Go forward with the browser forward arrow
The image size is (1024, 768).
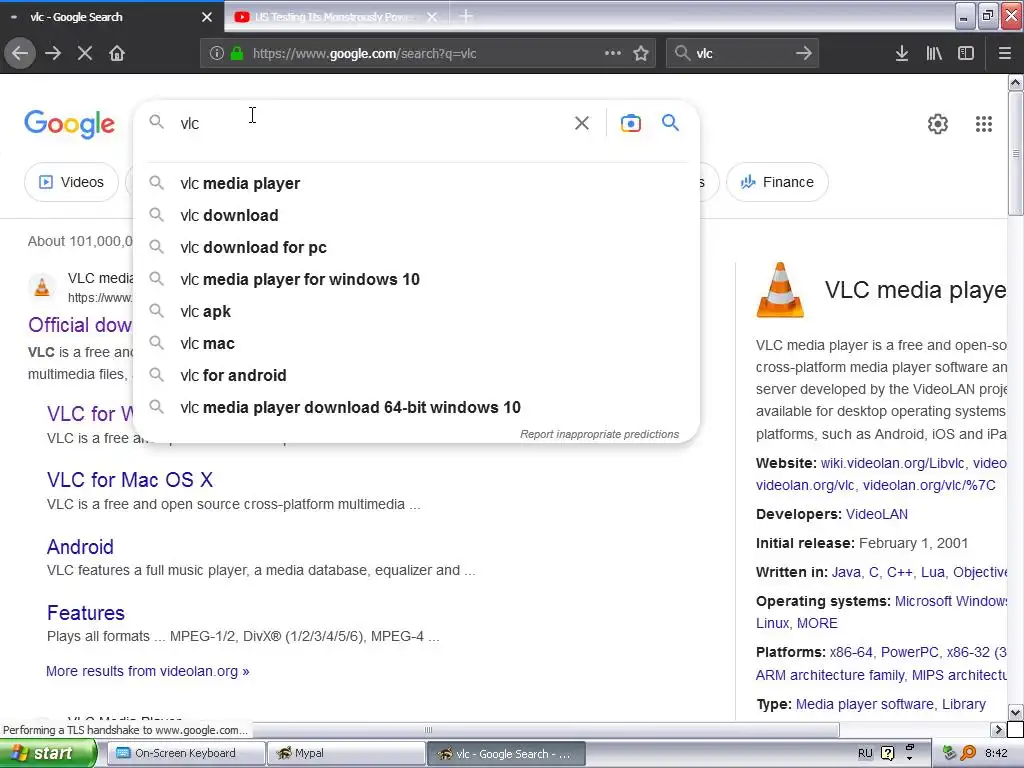(53, 54)
